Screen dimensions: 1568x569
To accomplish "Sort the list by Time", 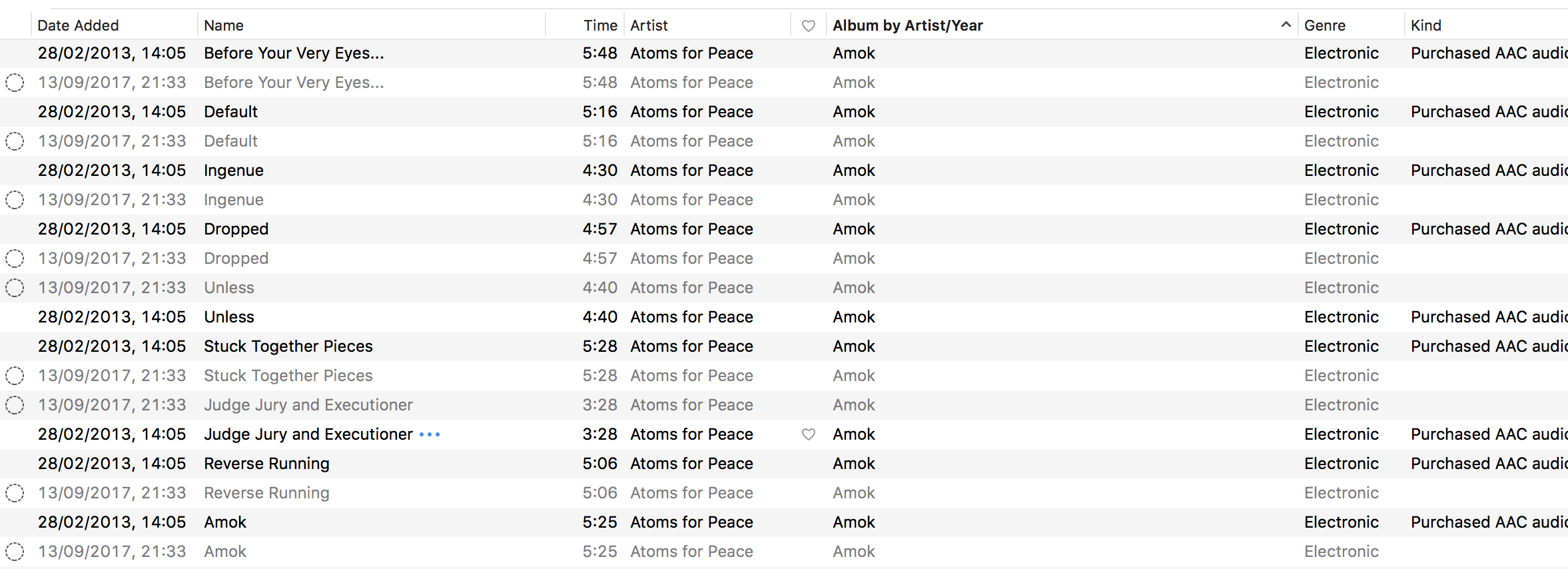I will 600,25.
